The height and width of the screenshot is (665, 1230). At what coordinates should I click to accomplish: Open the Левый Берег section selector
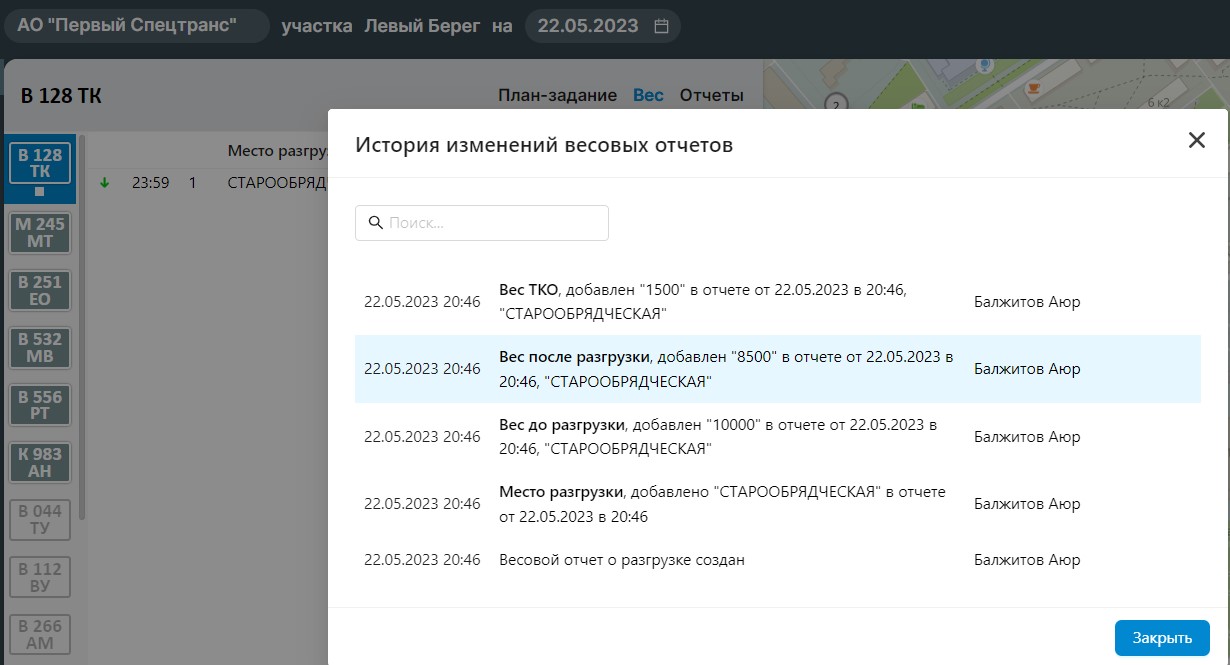click(x=422, y=26)
